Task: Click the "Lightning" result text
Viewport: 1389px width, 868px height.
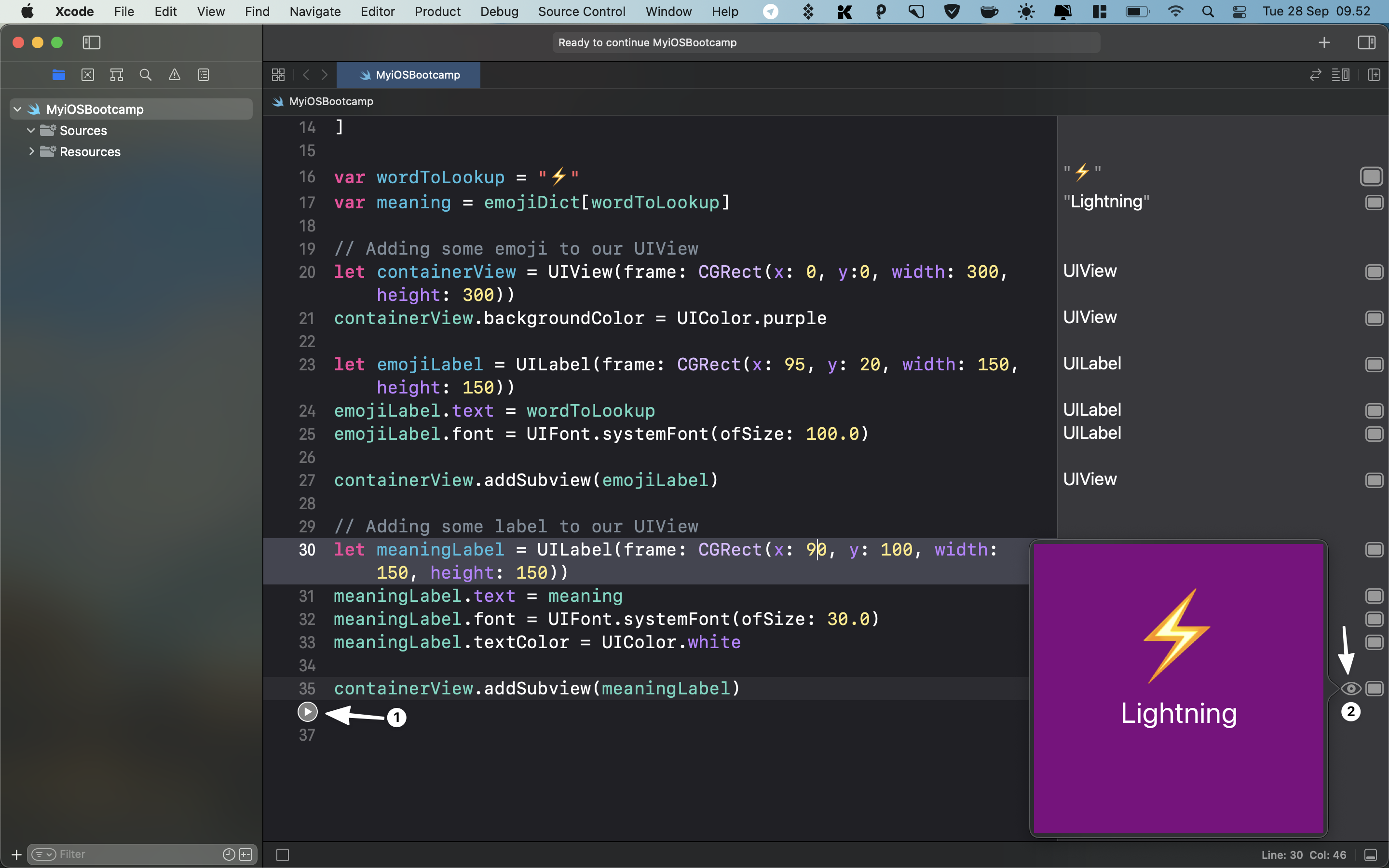Action: click(1106, 202)
